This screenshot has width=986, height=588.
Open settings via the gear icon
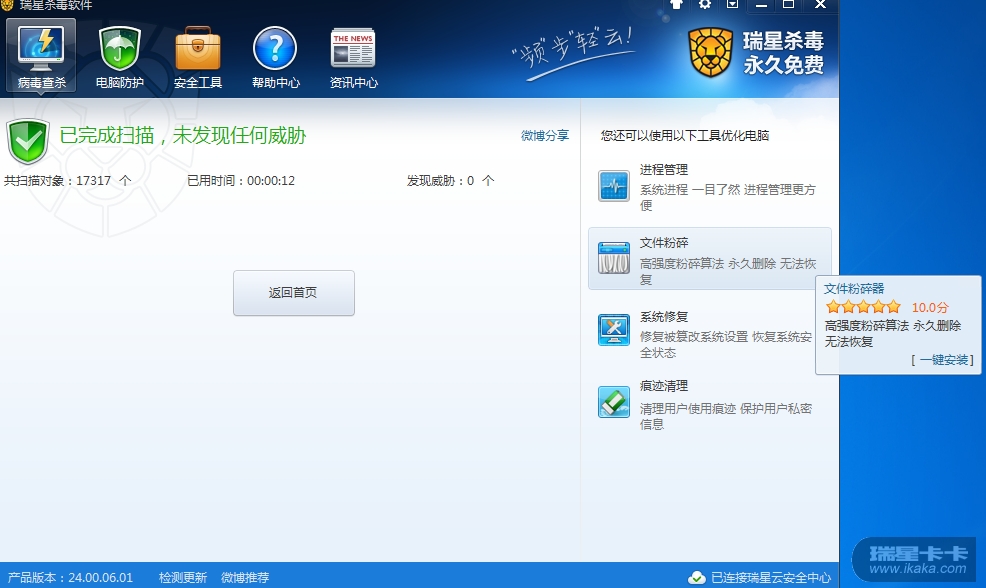point(704,4)
